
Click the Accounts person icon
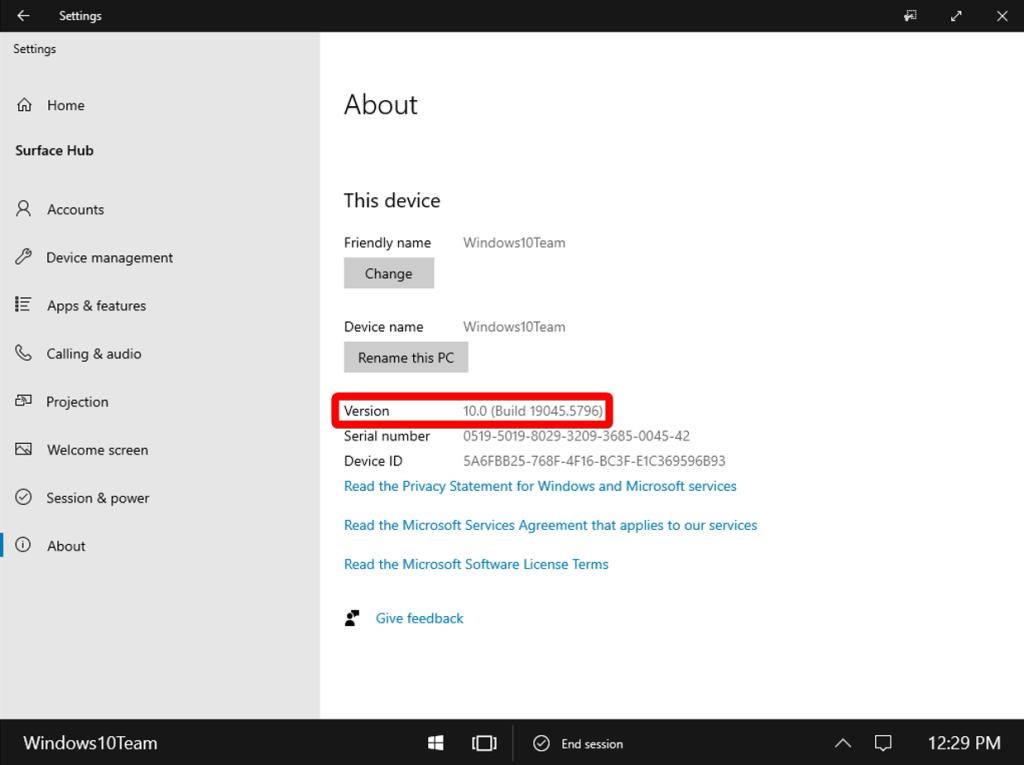tap(24, 208)
